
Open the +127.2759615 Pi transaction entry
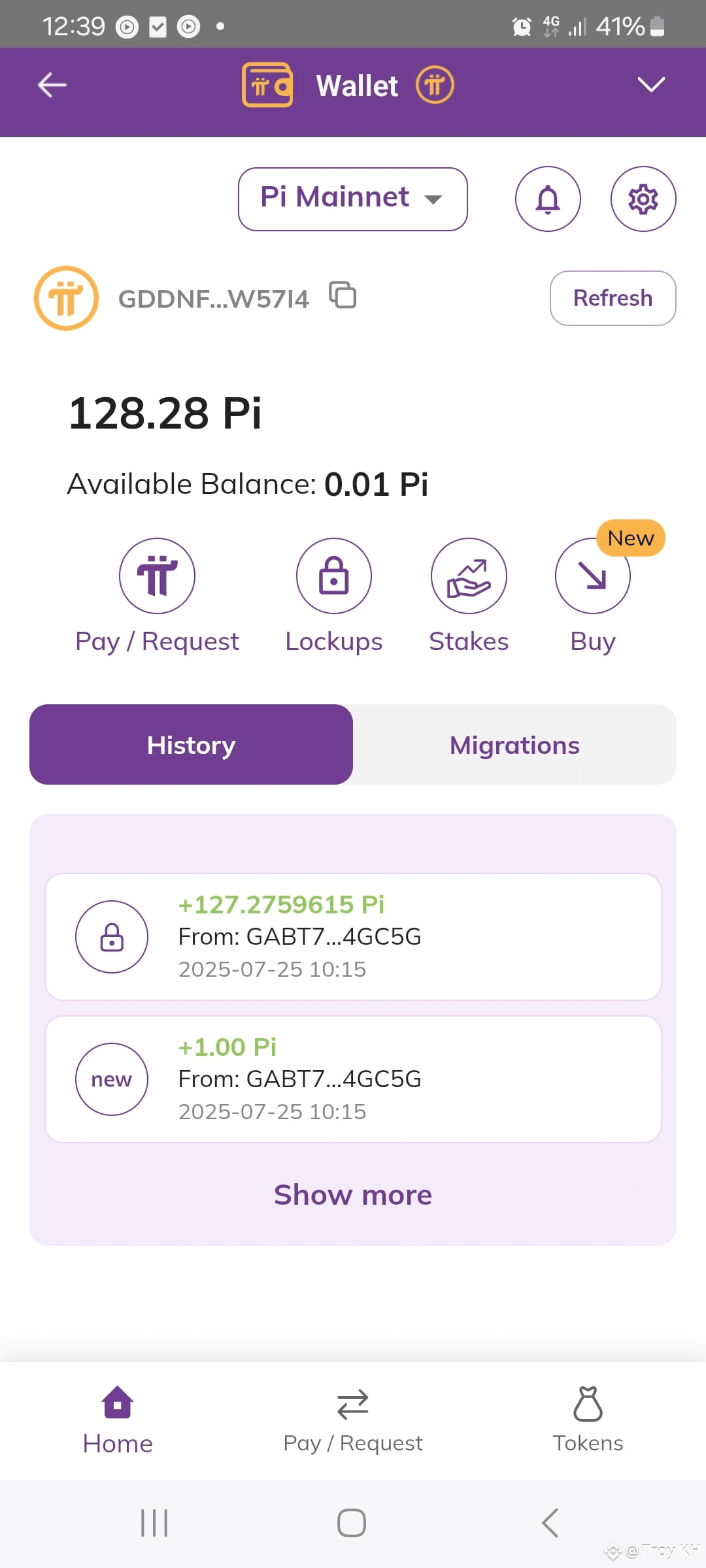pos(353,937)
